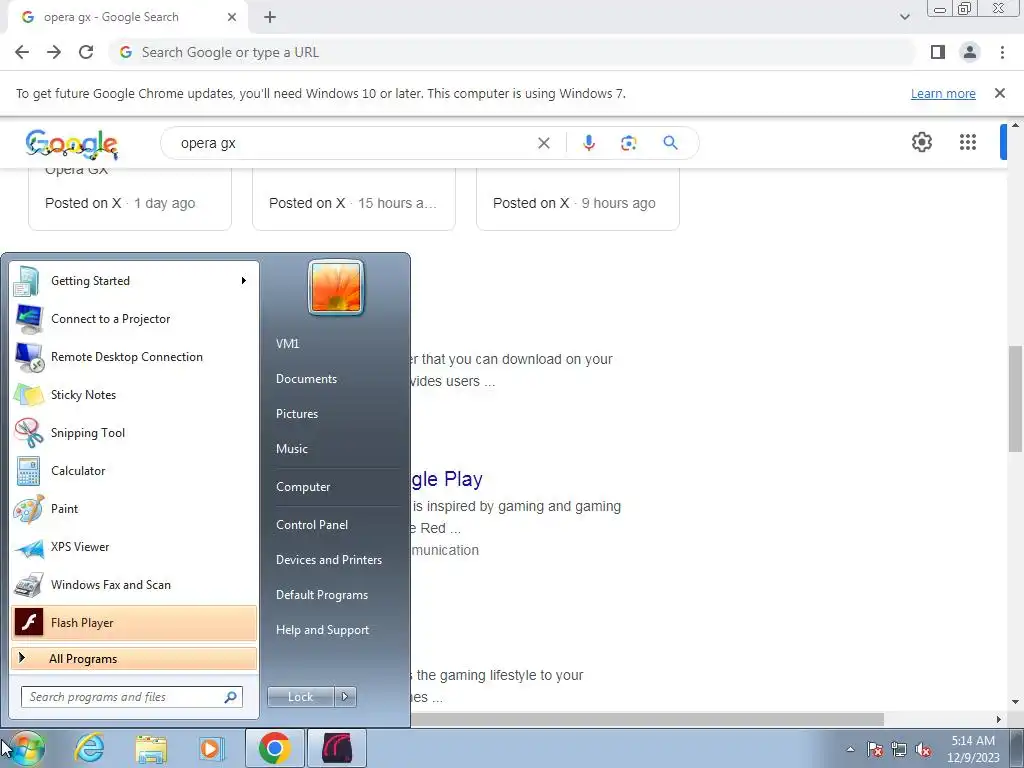
Task: Open a new Chrome tab
Action: pos(270,17)
